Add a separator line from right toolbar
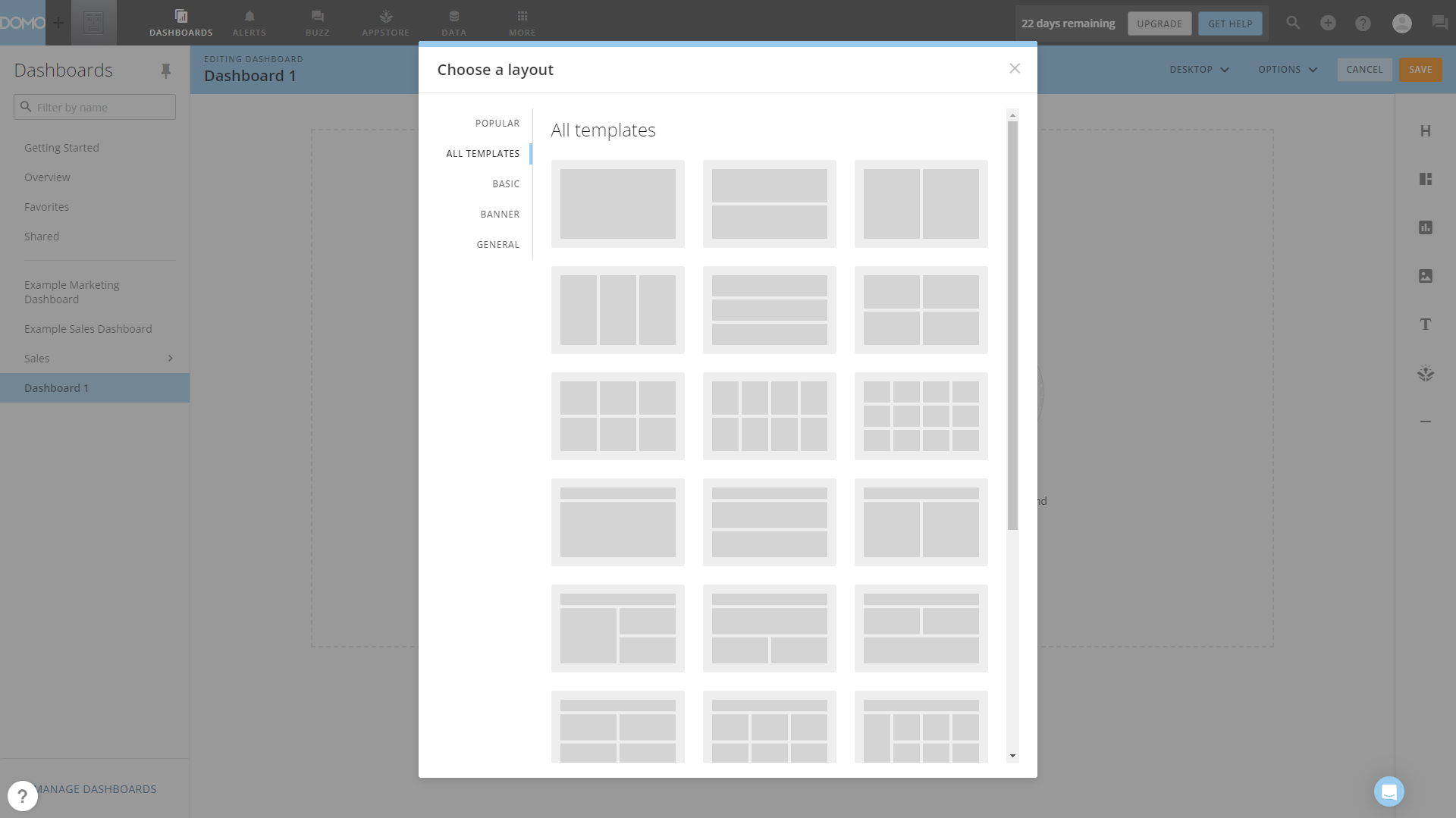 (x=1426, y=422)
